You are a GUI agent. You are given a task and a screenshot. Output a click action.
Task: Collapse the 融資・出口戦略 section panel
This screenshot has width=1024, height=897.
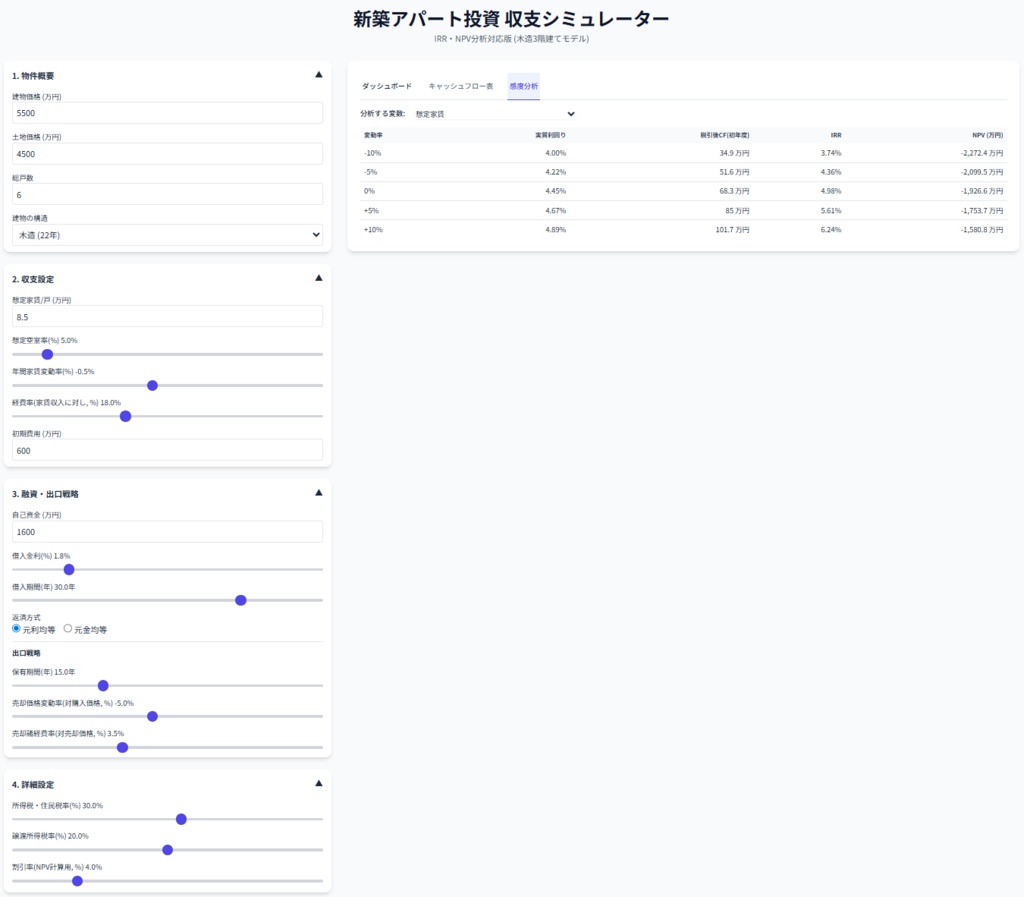coord(318,491)
